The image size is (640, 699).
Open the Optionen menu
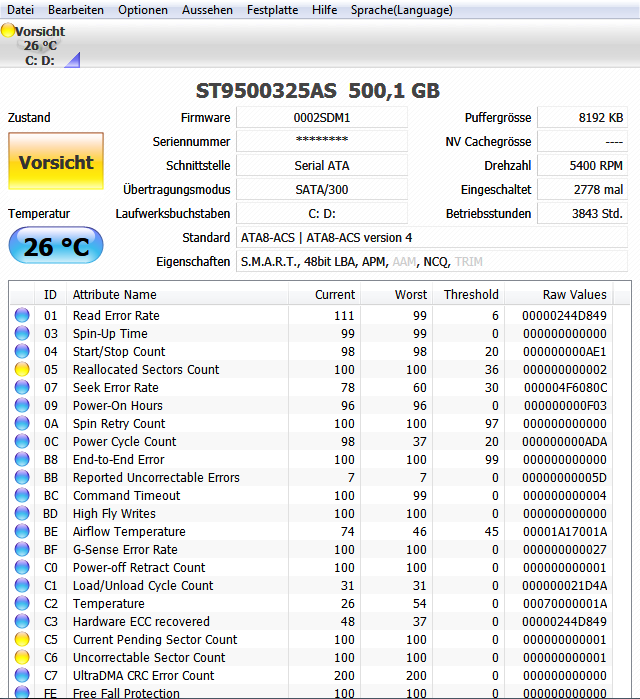tap(143, 10)
